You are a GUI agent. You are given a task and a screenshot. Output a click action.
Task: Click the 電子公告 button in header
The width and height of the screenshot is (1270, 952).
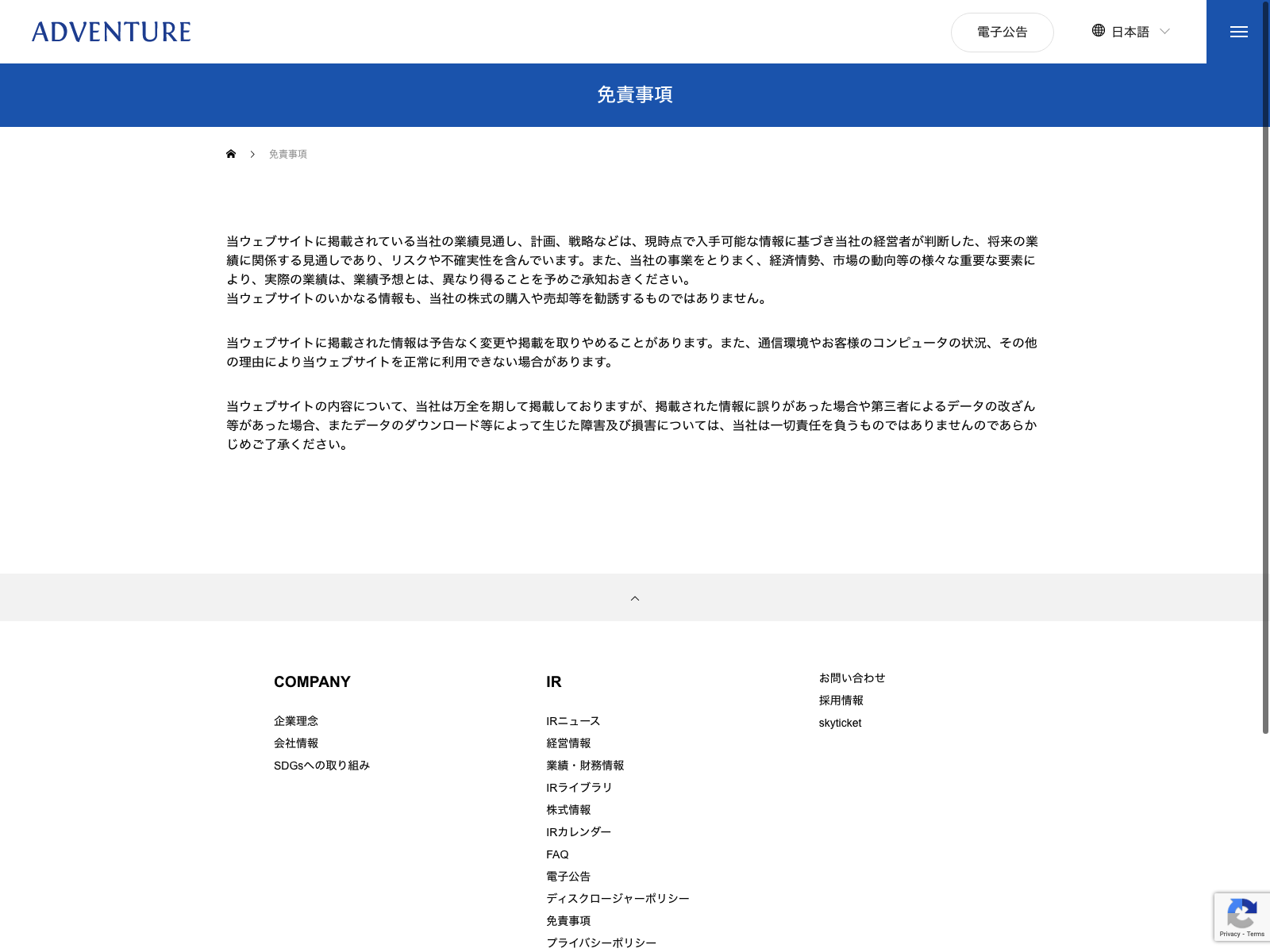point(1002,33)
